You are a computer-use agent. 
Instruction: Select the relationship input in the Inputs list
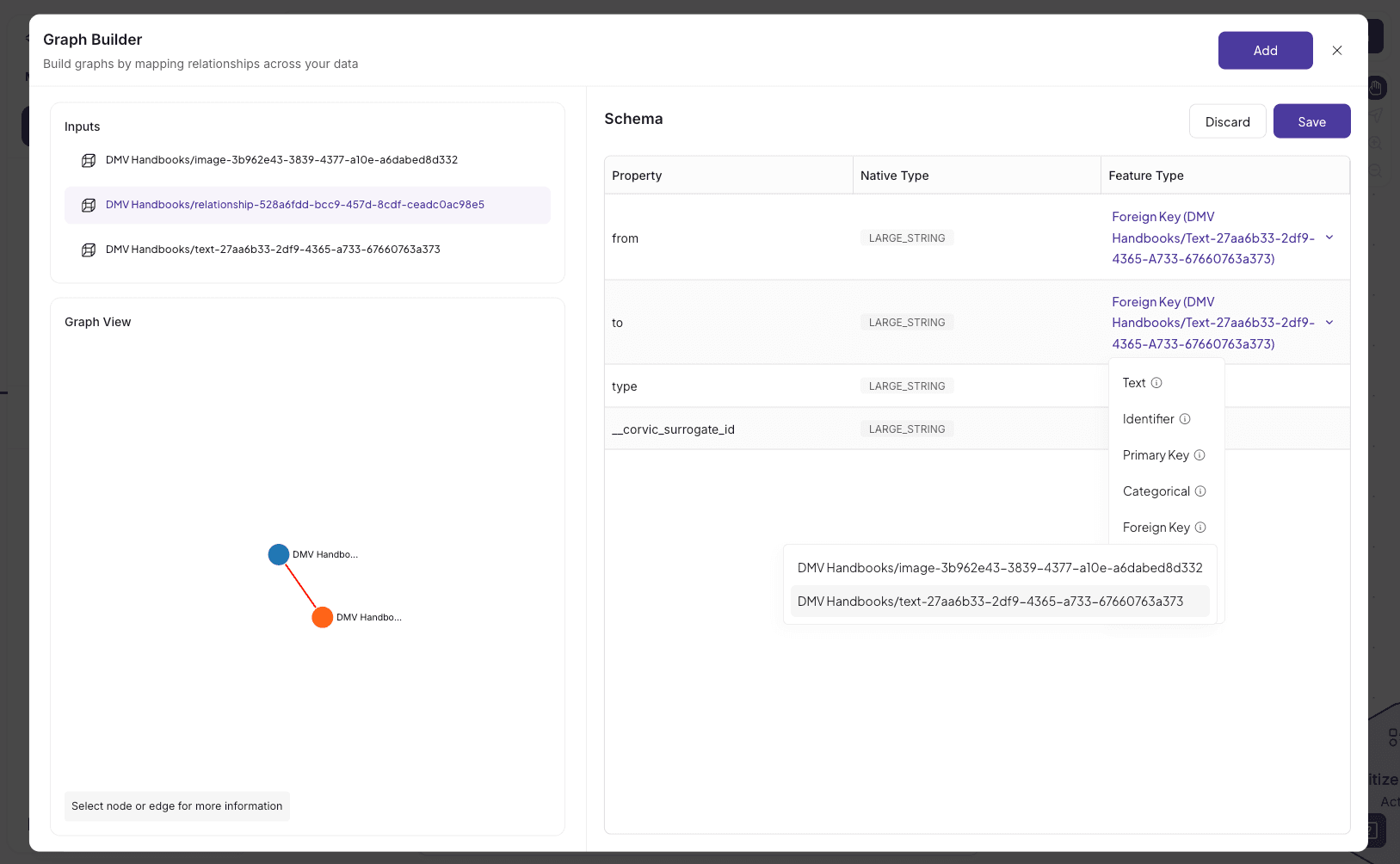click(x=293, y=205)
